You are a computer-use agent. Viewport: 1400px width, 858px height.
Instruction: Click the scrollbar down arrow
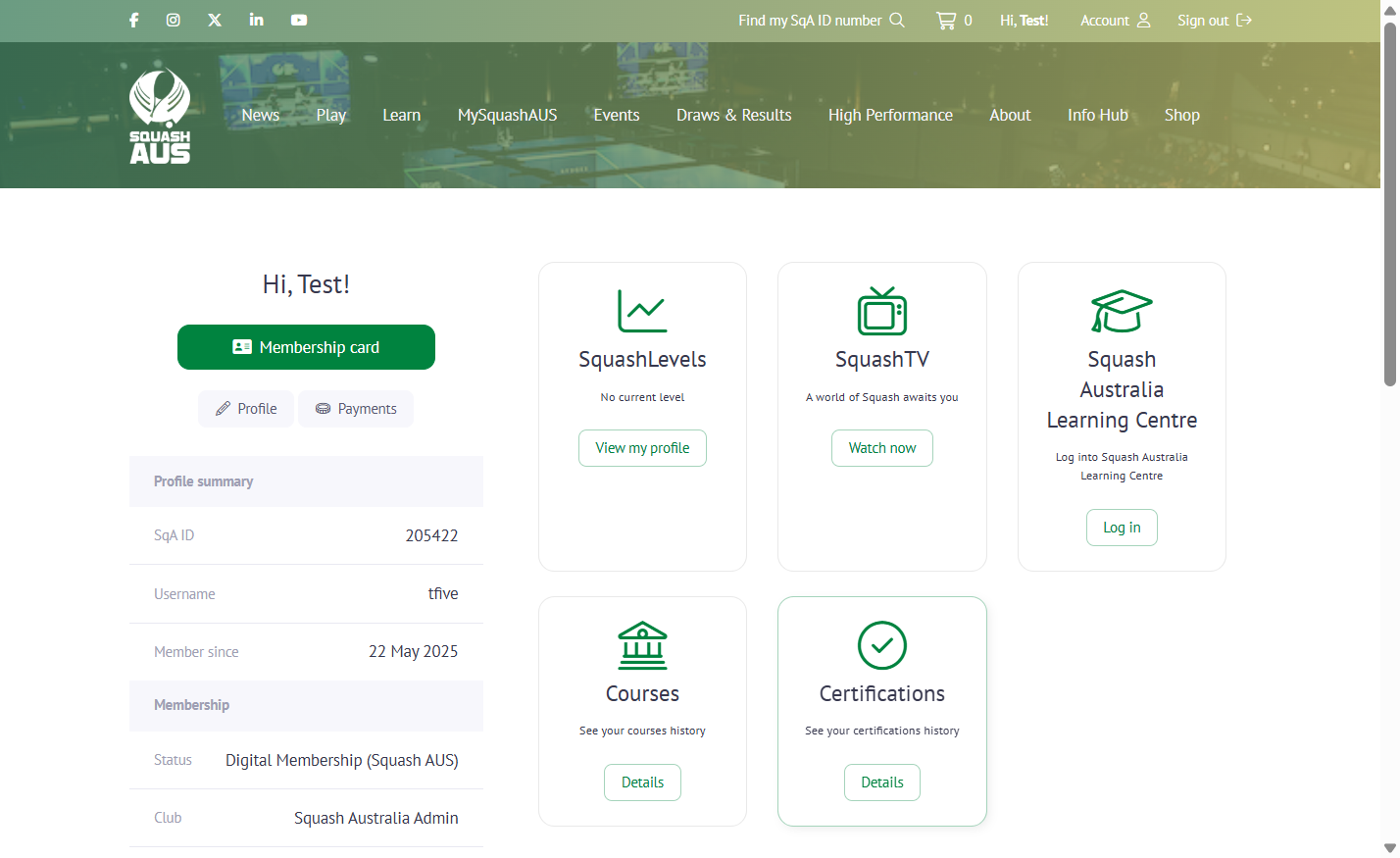[x=1390, y=848]
